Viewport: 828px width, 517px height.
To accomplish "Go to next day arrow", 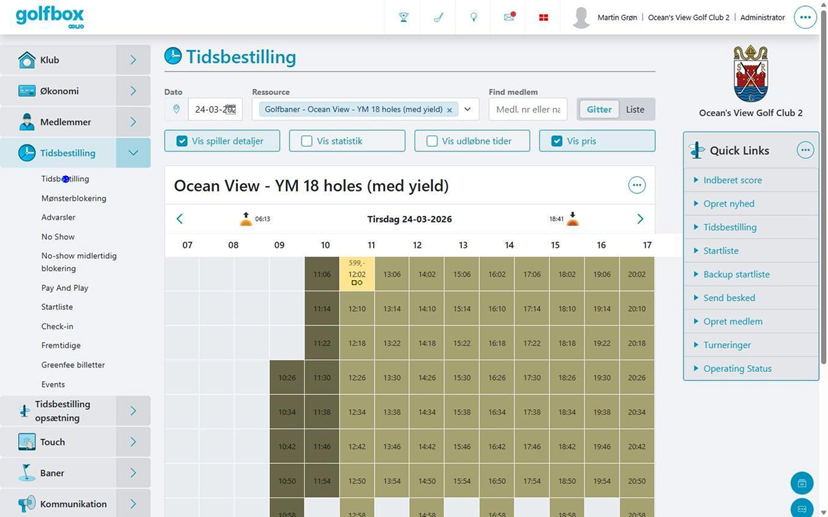I will click(640, 219).
